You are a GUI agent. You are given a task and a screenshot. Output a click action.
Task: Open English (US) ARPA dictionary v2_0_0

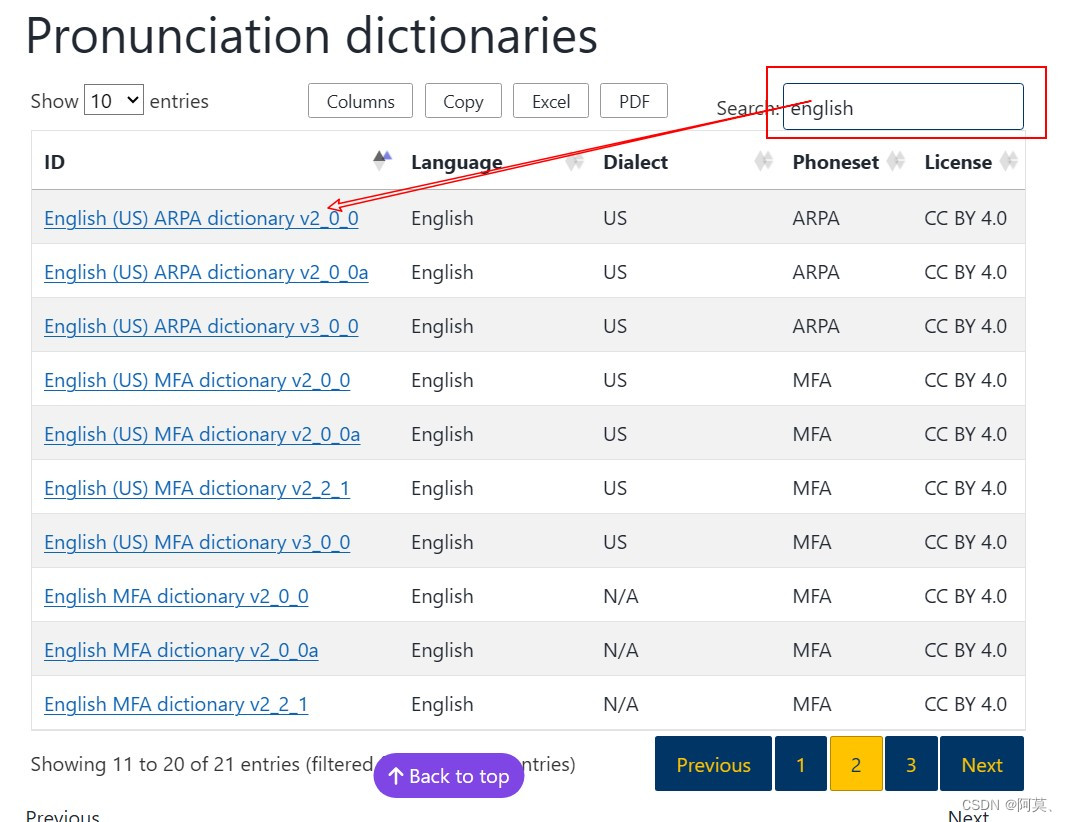(200, 218)
